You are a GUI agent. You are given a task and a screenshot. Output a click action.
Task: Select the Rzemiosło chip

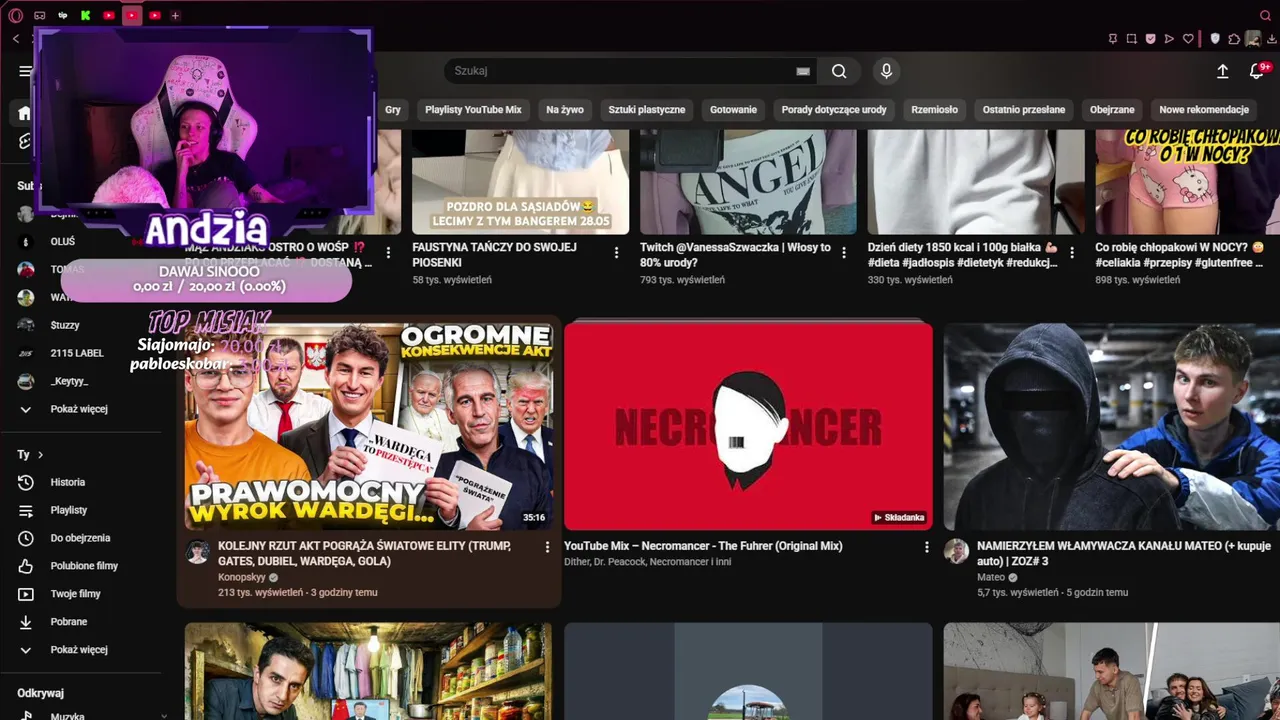click(x=935, y=110)
